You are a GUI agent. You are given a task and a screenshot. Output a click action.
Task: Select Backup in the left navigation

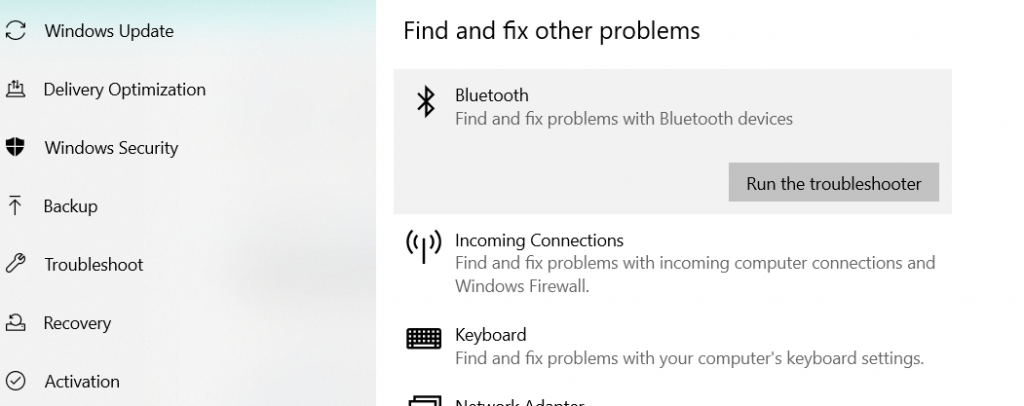70,206
